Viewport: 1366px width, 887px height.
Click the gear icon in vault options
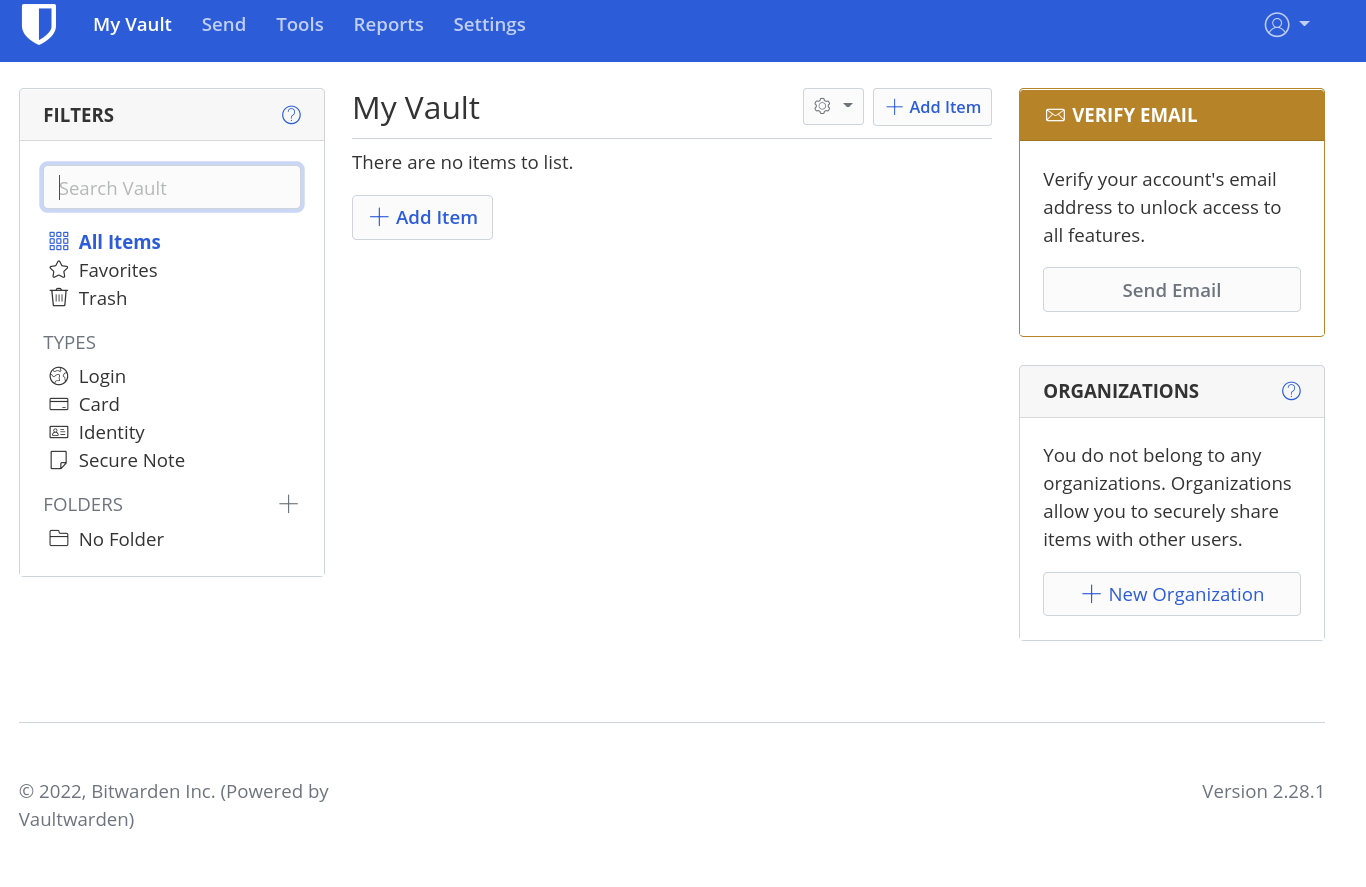tap(822, 106)
